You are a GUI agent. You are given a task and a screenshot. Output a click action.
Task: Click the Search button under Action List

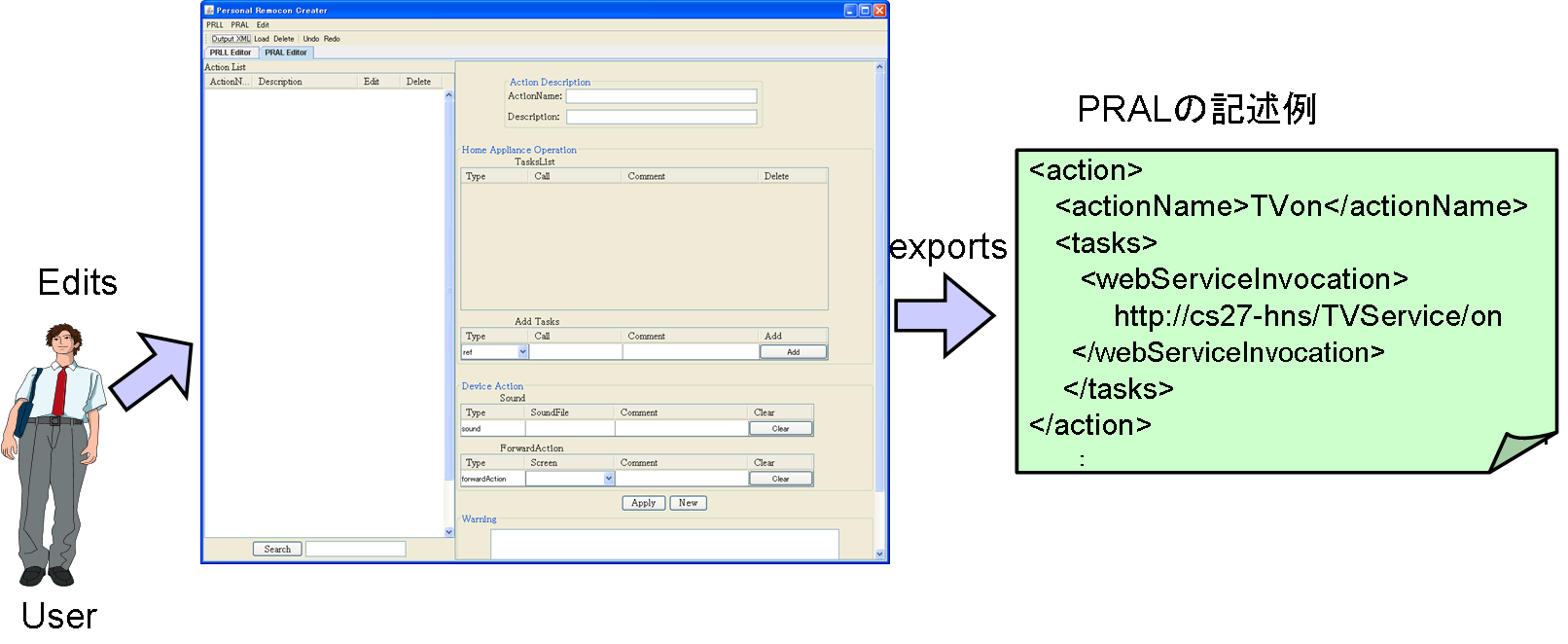[x=277, y=550]
